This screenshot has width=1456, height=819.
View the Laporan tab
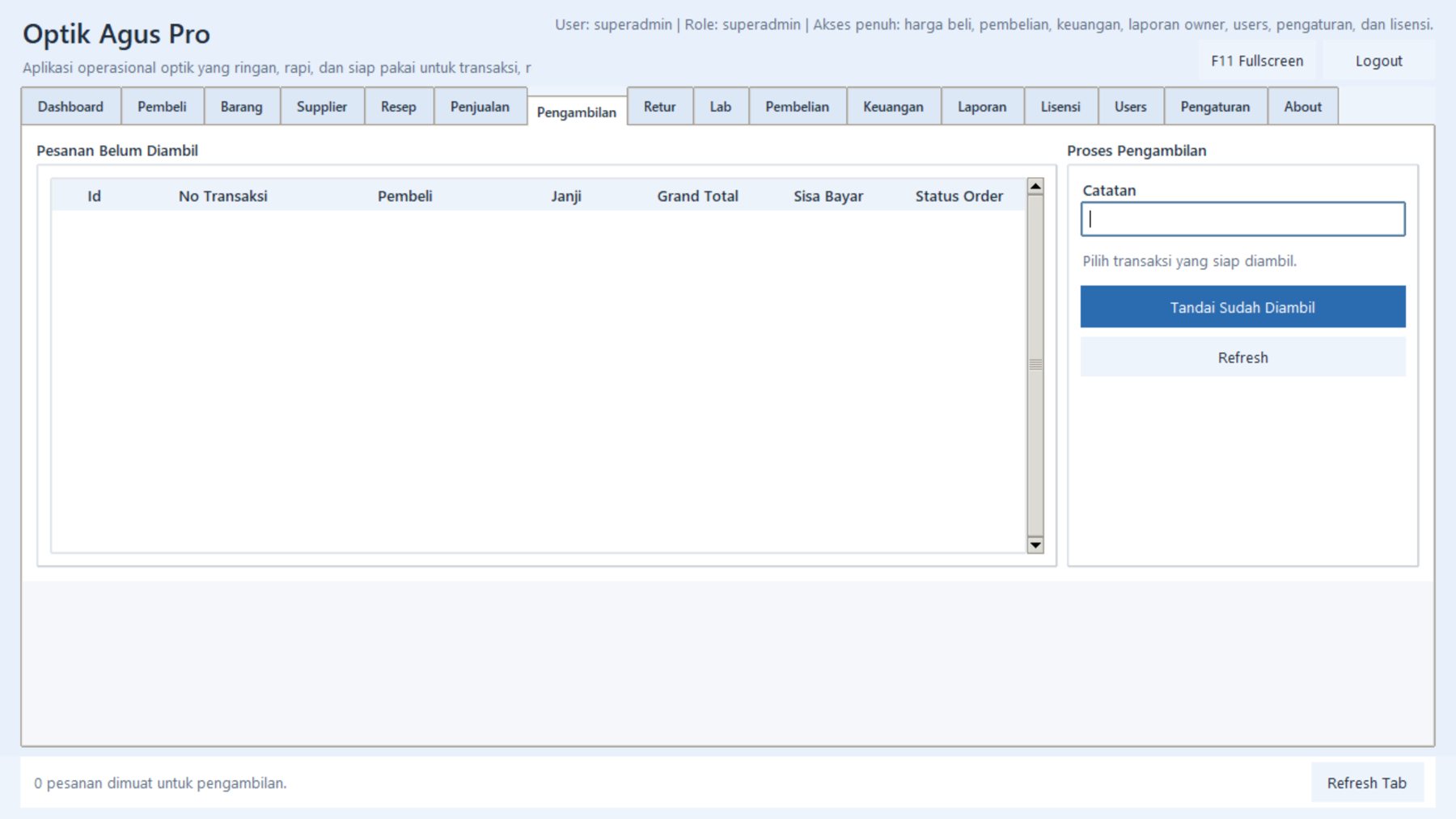tap(982, 107)
